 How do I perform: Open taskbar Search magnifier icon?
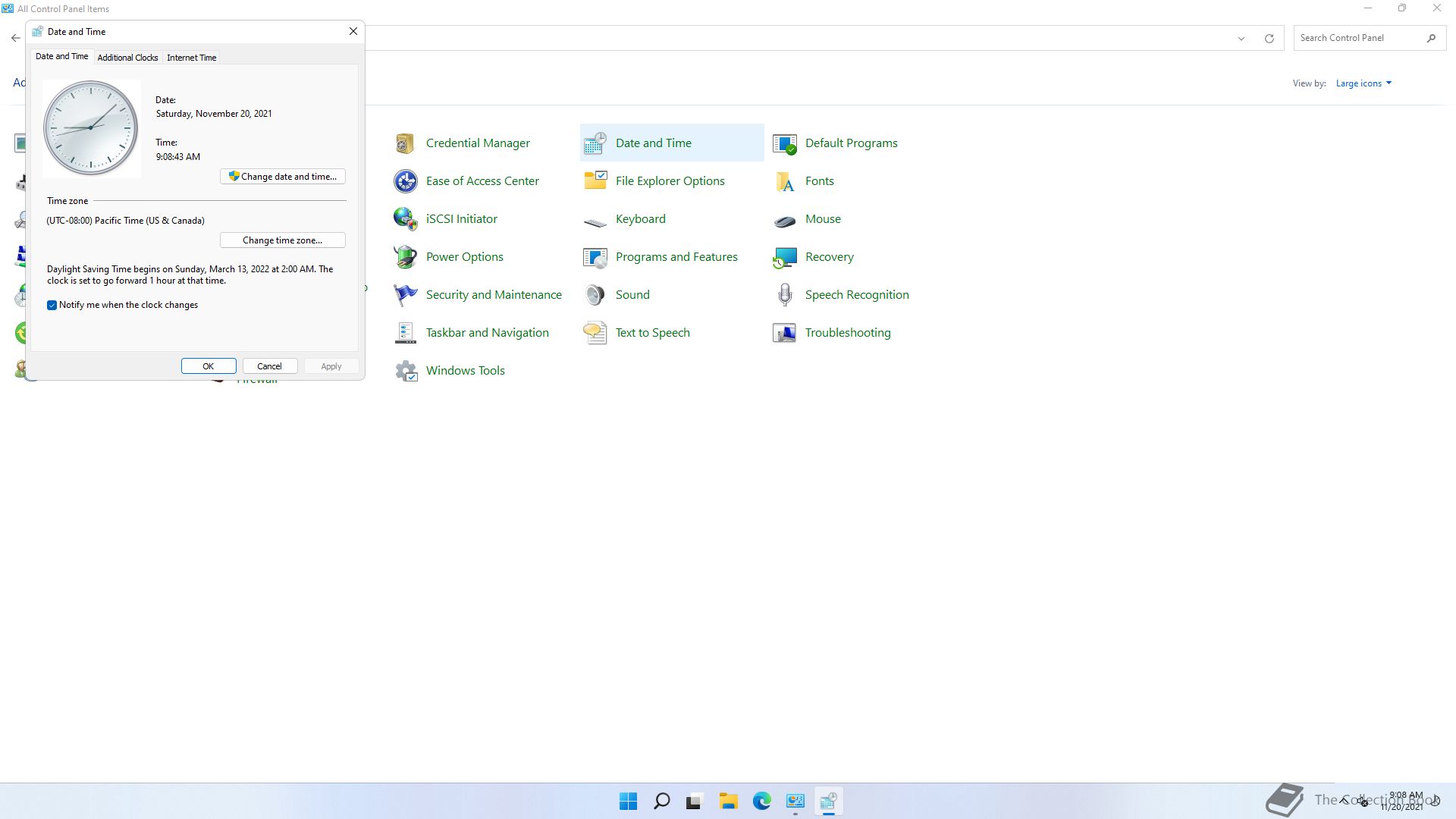(661, 801)
